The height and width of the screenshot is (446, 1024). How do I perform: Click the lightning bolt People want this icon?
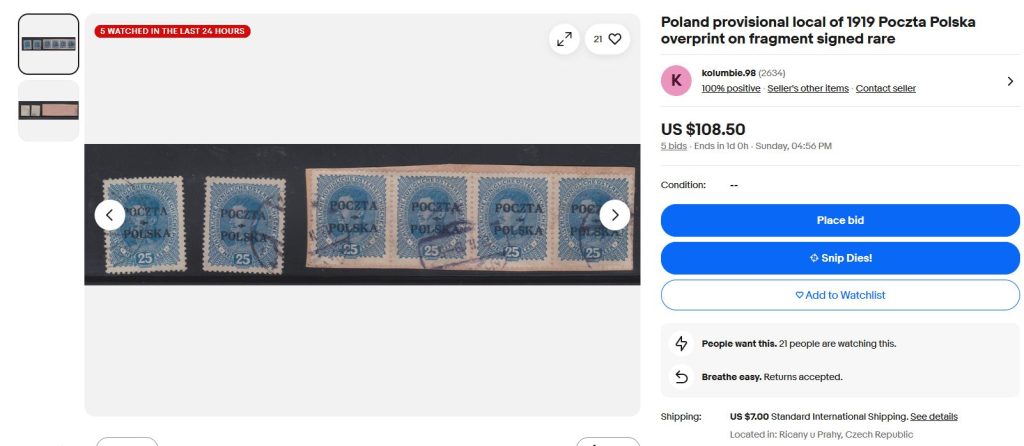point(681,343)
